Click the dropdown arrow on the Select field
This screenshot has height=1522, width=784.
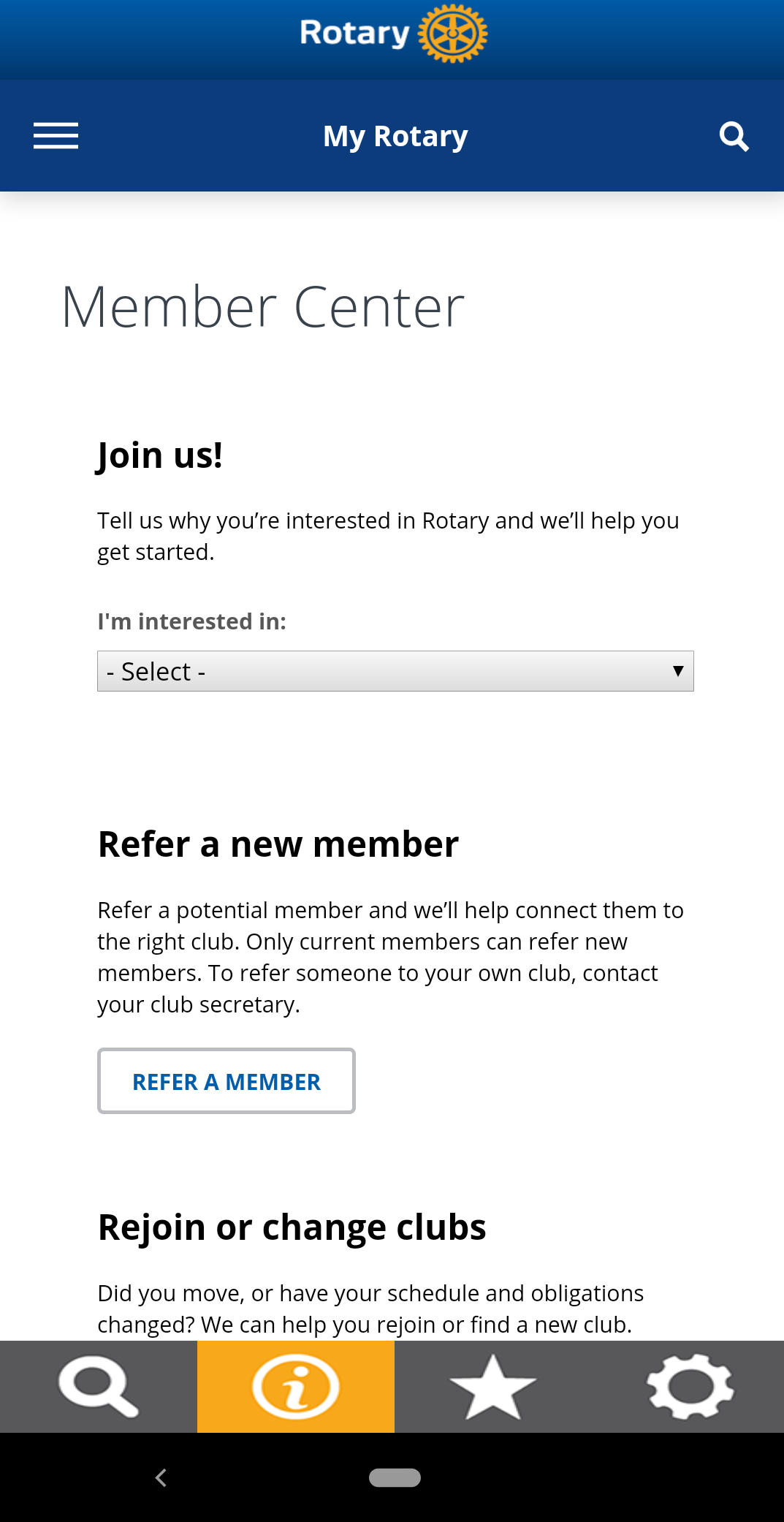coord(677,671)
